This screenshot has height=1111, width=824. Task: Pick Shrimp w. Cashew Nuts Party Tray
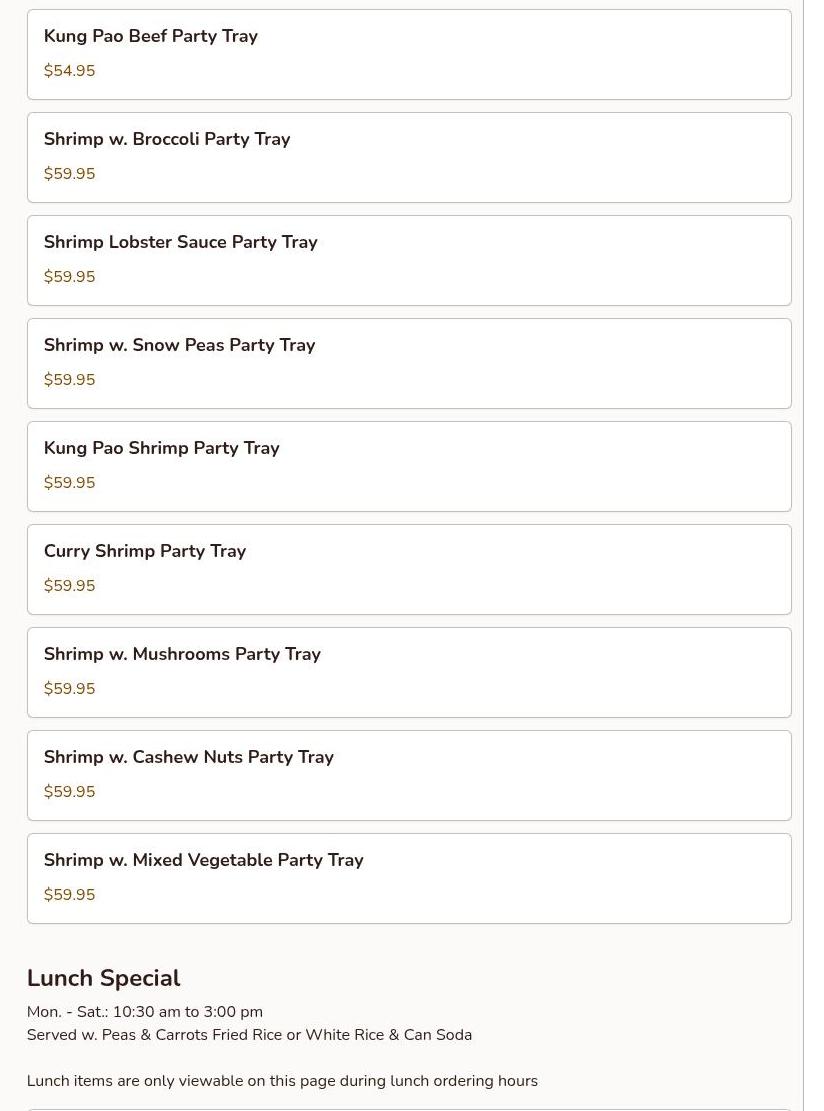click(188, 757)
